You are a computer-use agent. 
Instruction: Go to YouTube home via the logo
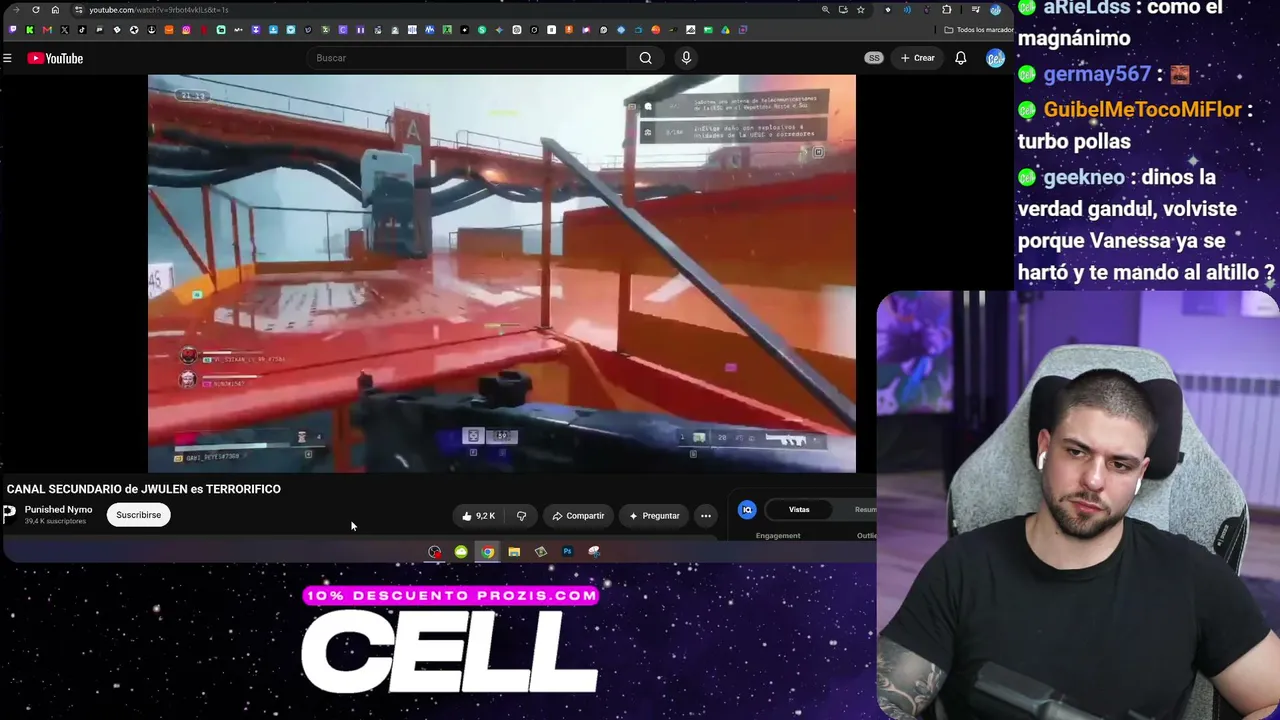coord(55,58)
